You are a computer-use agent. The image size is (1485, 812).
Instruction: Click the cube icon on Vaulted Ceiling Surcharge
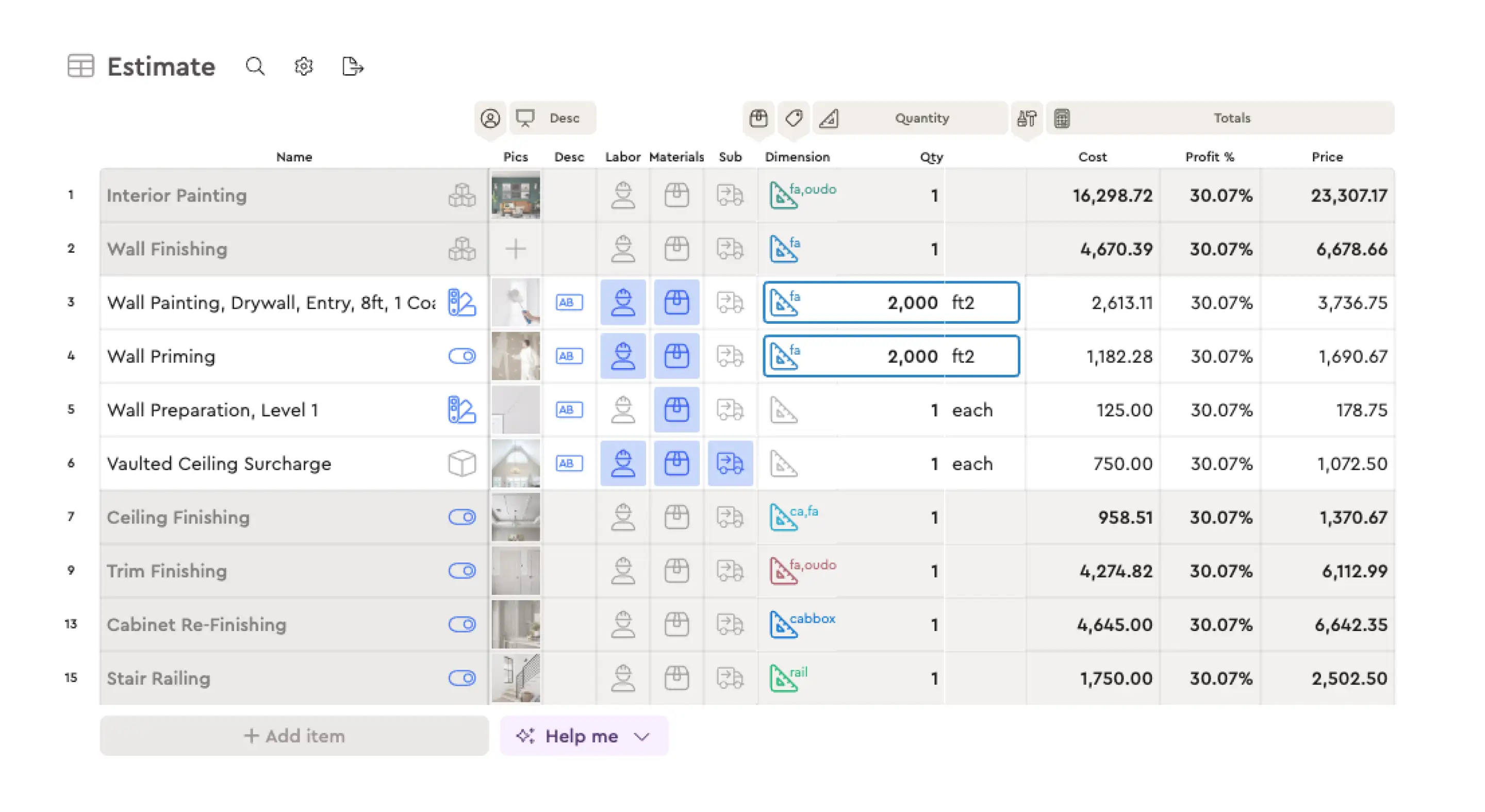(x=462, y=463)
